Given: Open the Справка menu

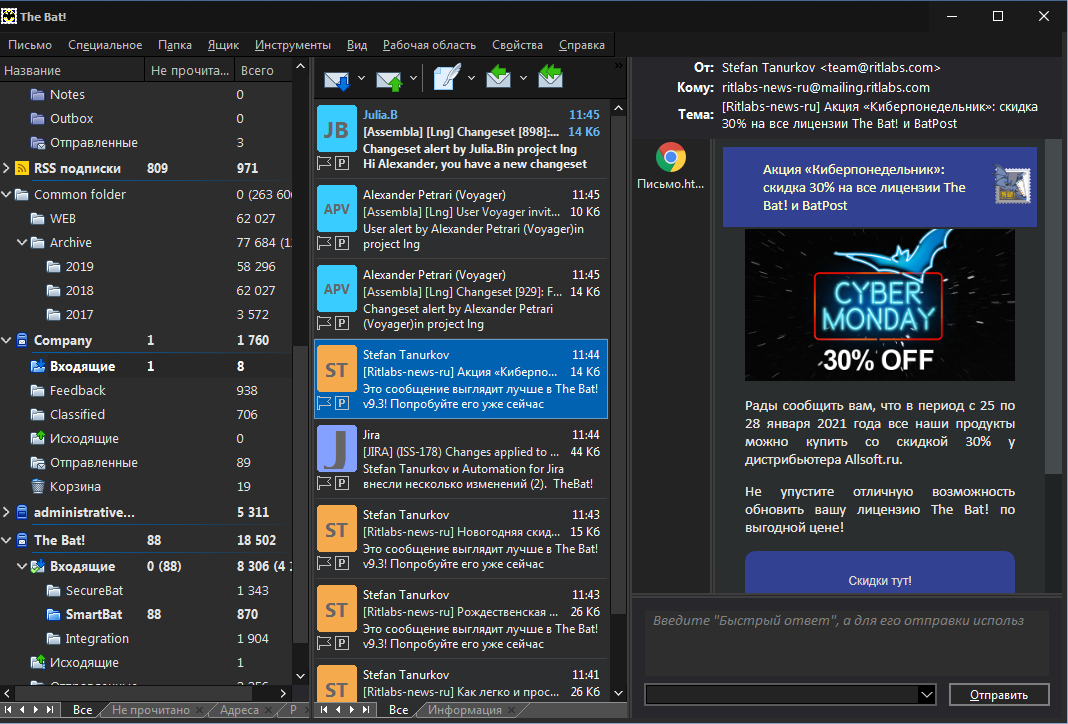Looking at the screenshot, I should [582, 45].
